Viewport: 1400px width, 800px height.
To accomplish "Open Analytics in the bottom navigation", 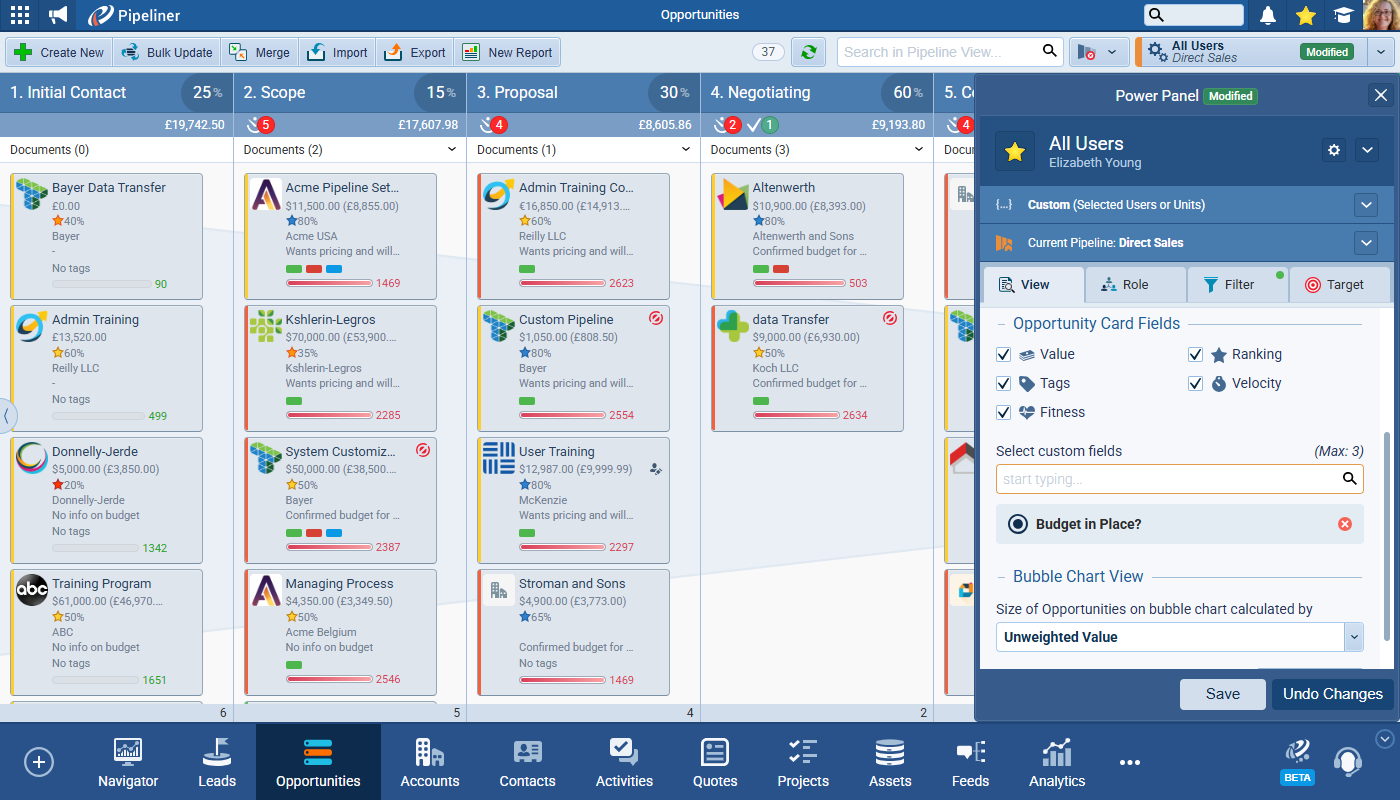I will (x=1056, y=763).
